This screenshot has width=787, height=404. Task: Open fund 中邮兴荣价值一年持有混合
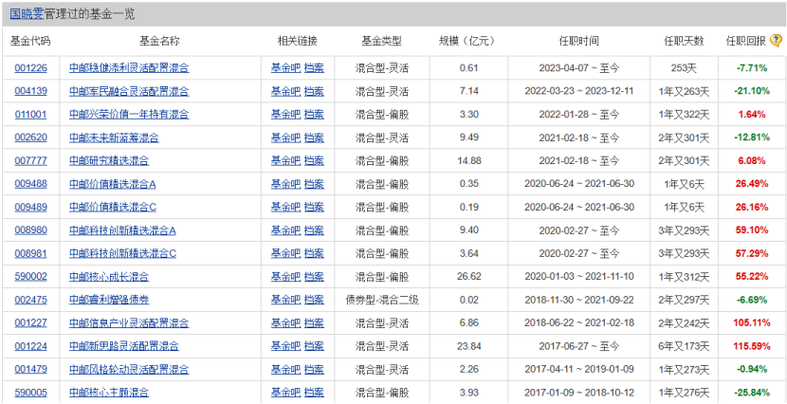coord(129,114)
